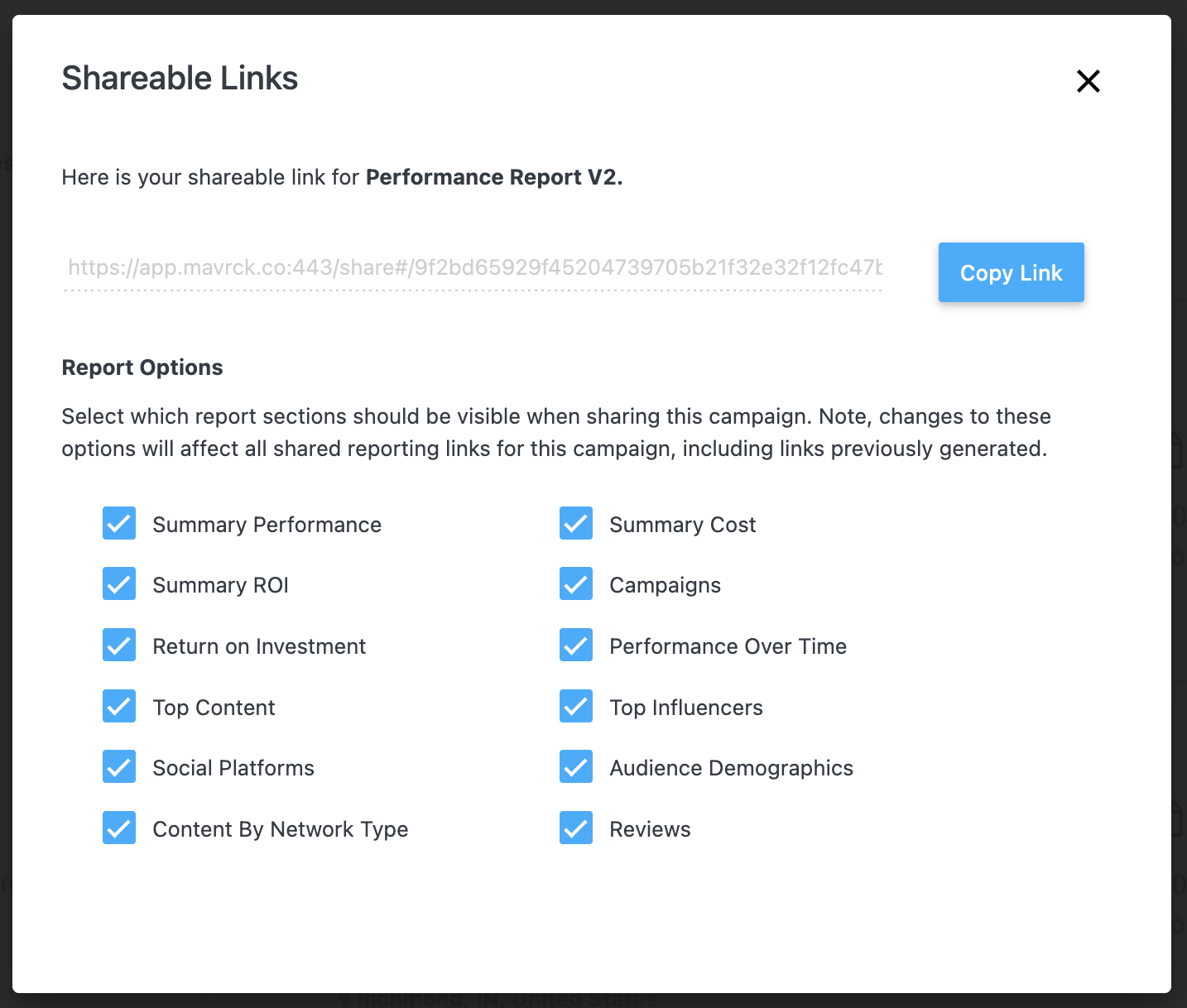This screenshot has height=1008, width=1187.
Task: Uncheck the Summary Cost checkbox
Action: coord(576,524)
